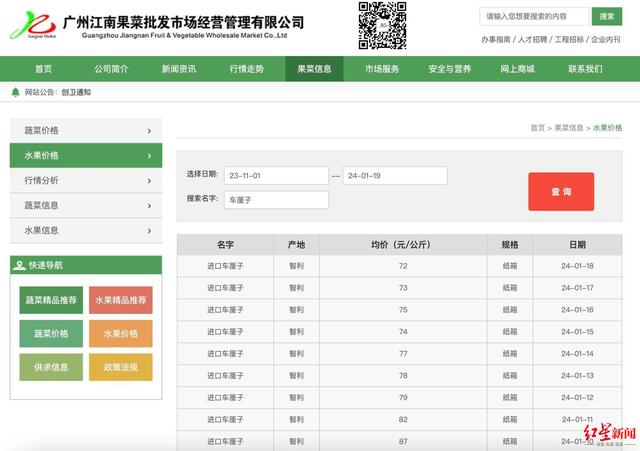
Task: Select the 首页 navigation tab
Action: [43, 69]
